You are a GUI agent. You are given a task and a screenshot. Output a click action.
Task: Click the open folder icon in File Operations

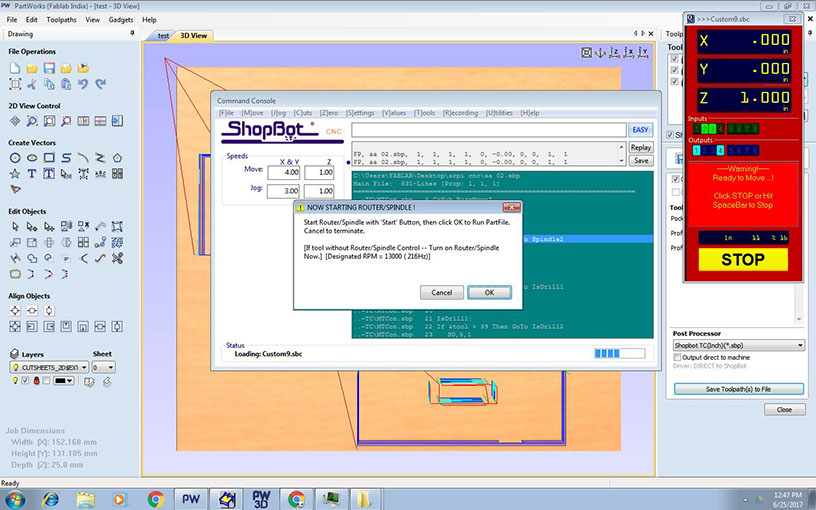tap(32, 68)
